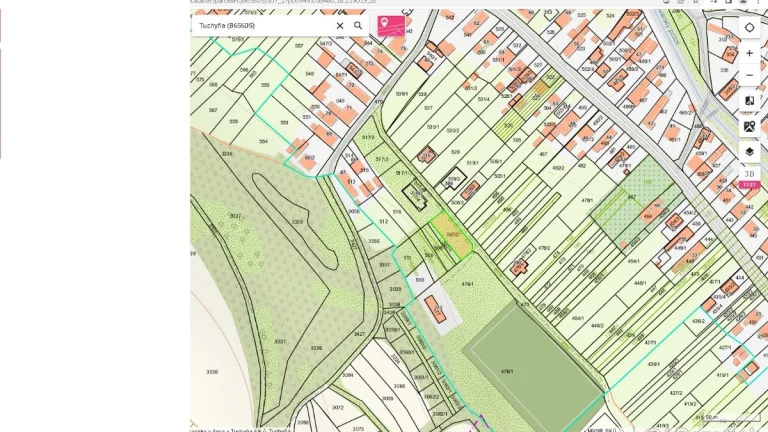Select parcel number 3065

[387, 399]
